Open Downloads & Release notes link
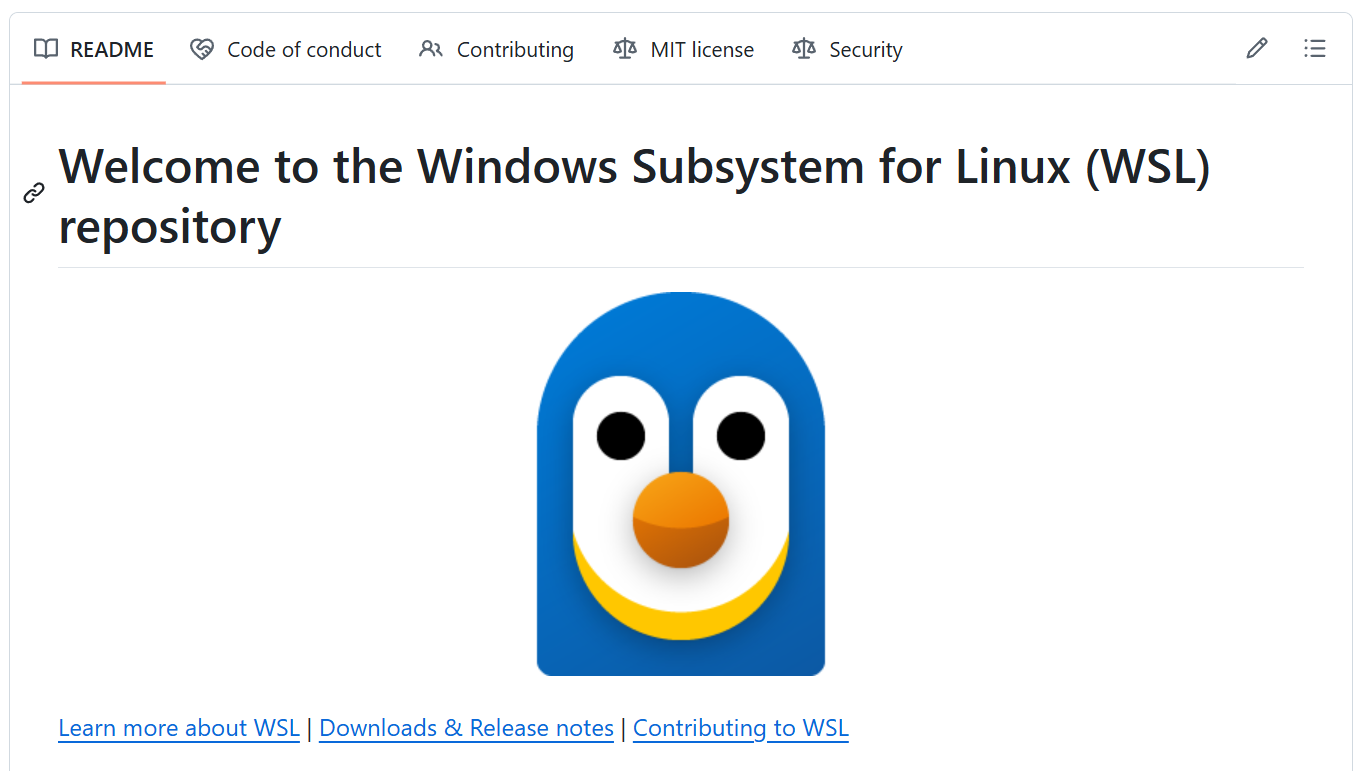Image resolution: width=1365 pixels, height=771 pixels. tap(466, 728)
